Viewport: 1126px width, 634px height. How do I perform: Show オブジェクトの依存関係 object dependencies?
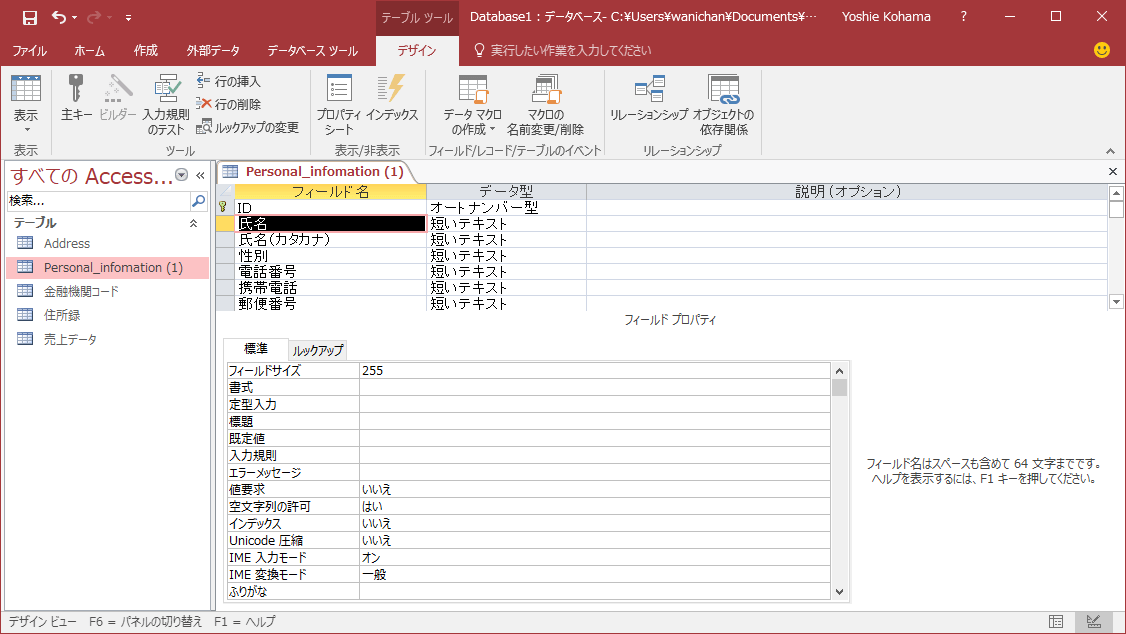pyautogui.click(x=723, y=105)
